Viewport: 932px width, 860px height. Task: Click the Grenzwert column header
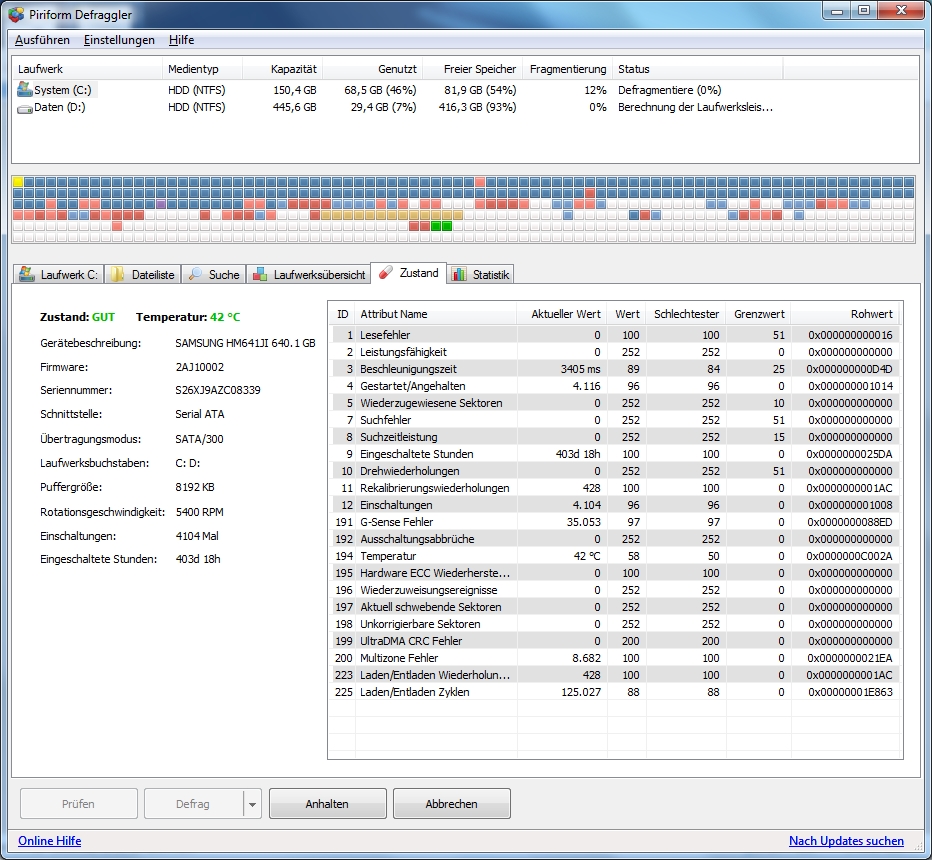tap(758, 314)
